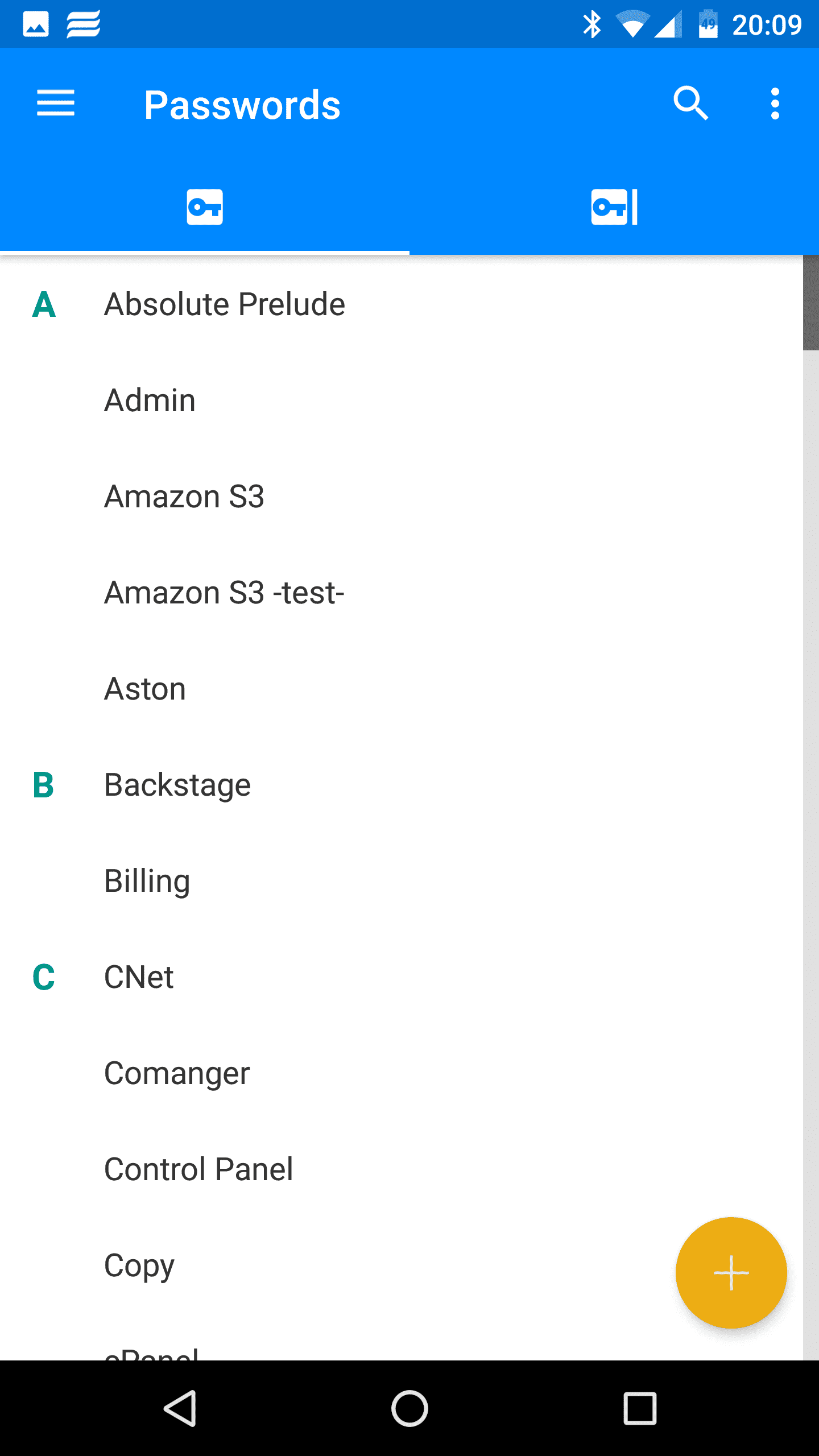Viewport: 819px width, 1456px height.
Task: Click the list scrollbar thumb
Action: (810, 303)
